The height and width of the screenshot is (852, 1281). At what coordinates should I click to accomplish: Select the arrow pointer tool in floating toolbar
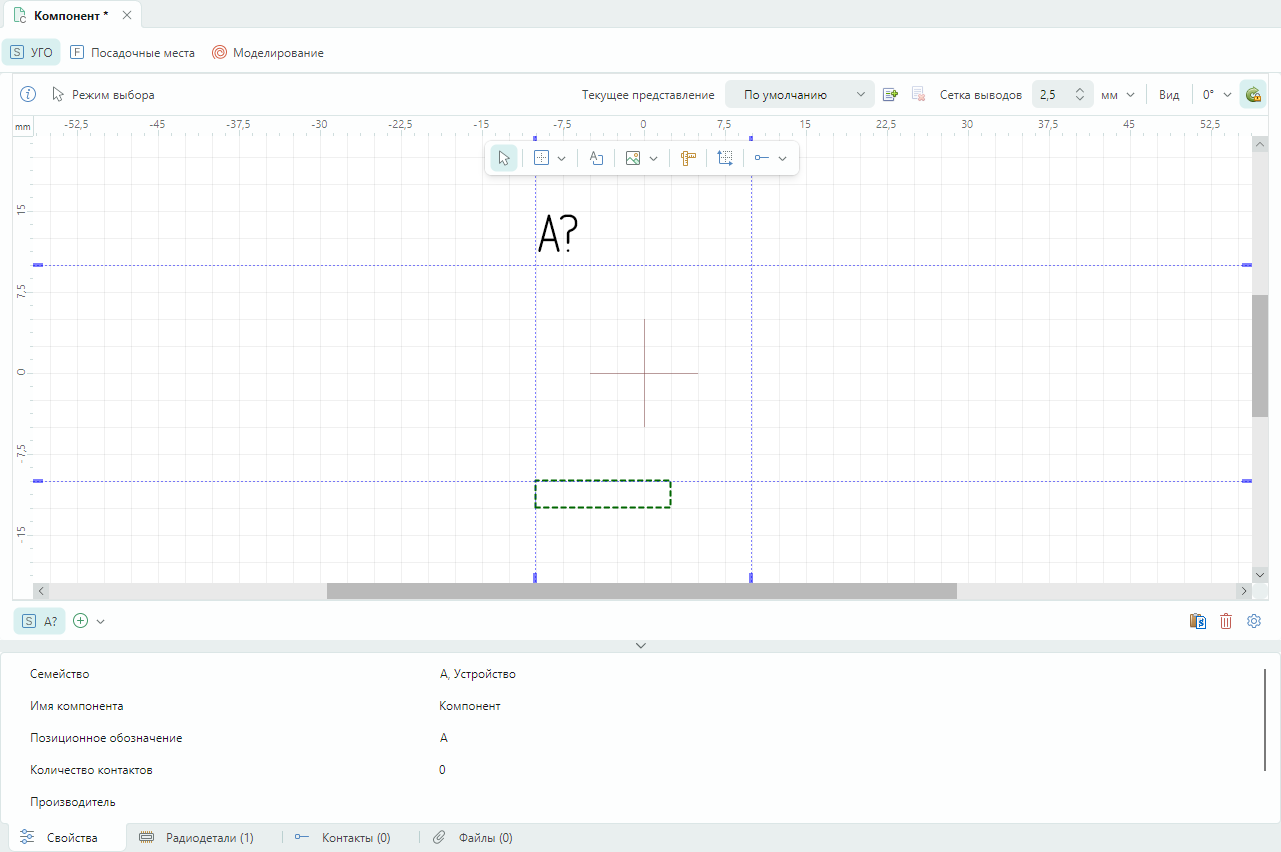click(x=504, y=158)
